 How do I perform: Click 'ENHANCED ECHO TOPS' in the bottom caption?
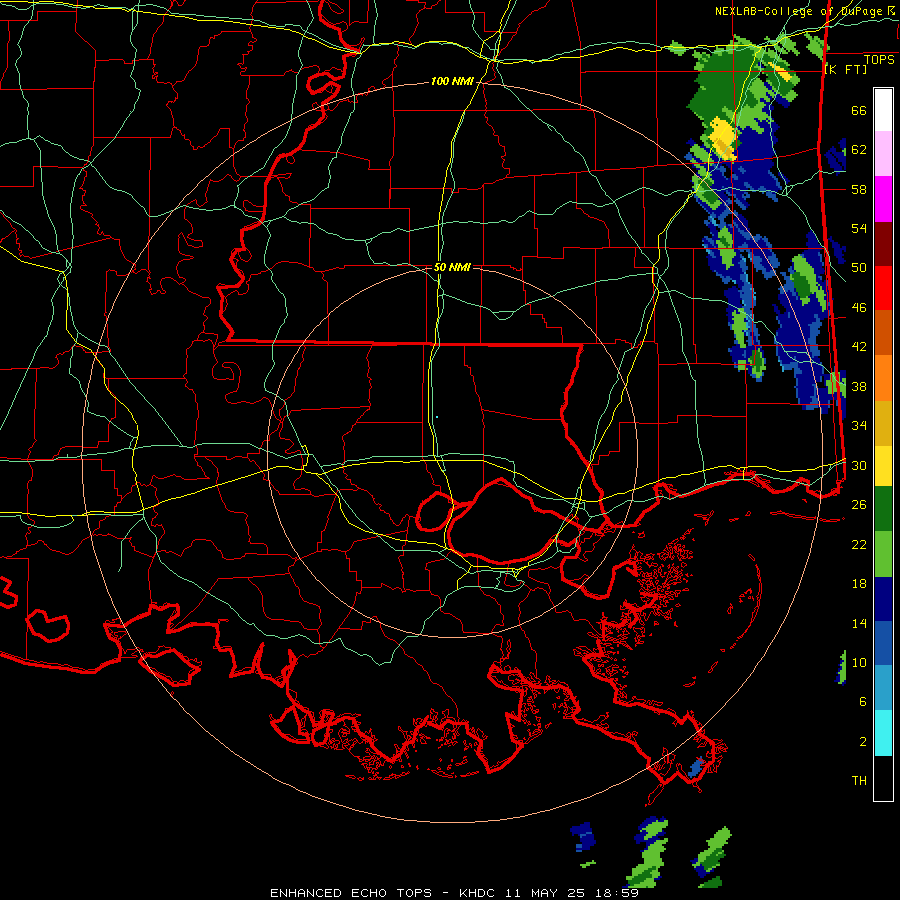point(351,893)
